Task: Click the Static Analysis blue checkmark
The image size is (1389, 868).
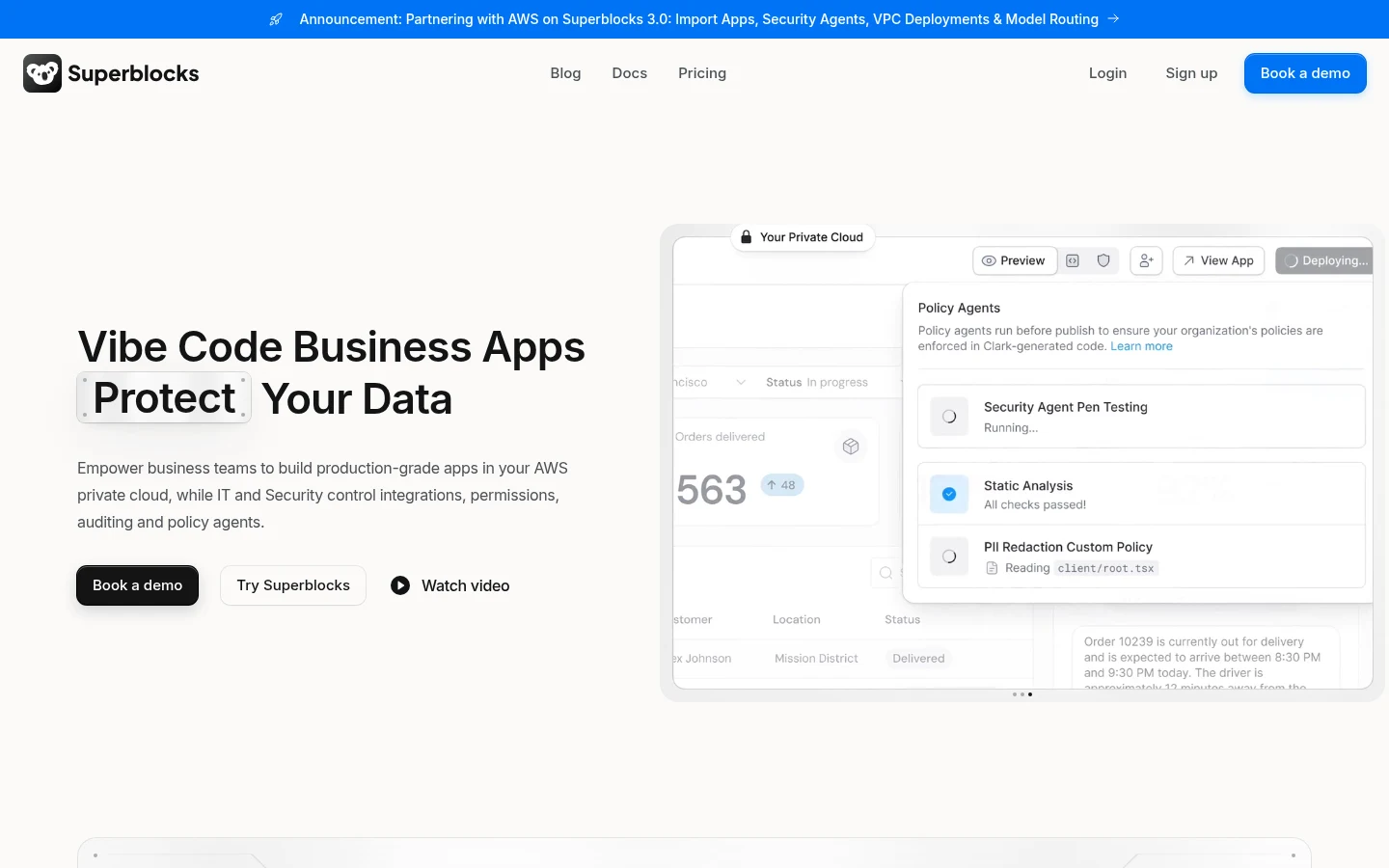Action: coord(949,494)
